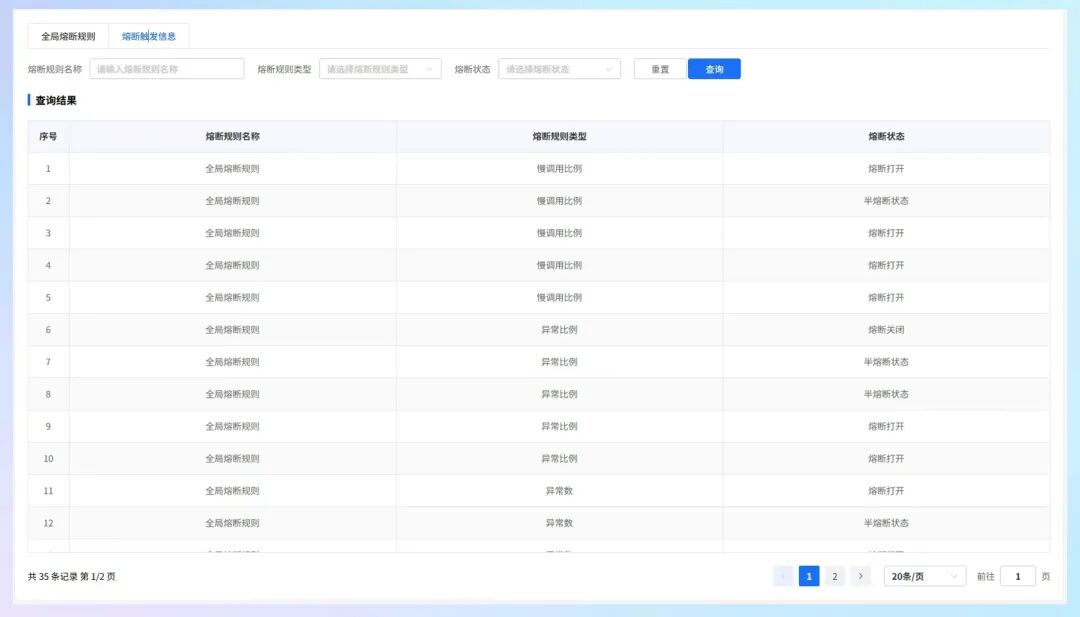Click the 熔断规则名称 column header

[233, 136]
